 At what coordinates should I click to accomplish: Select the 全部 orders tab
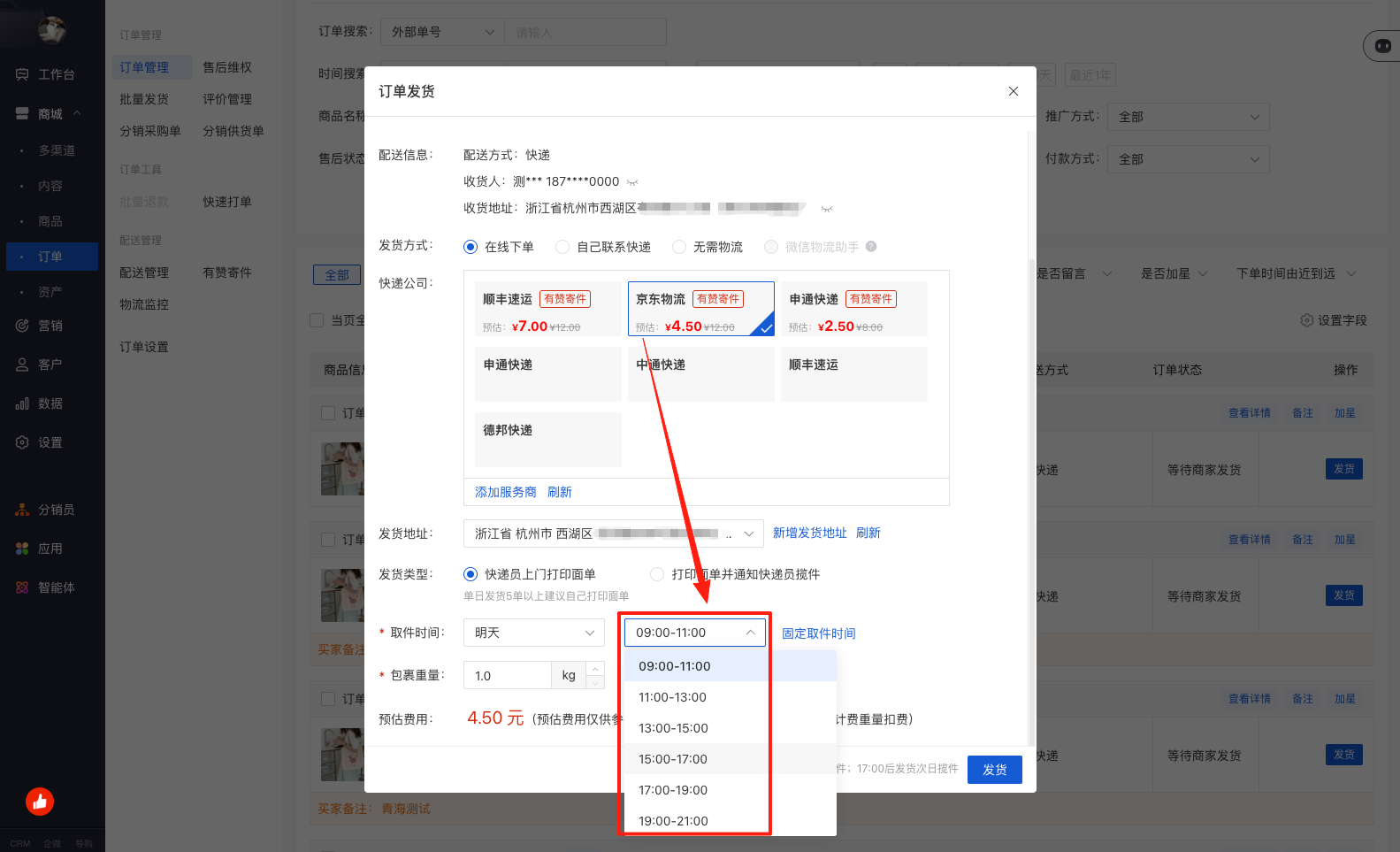[337, 275]
